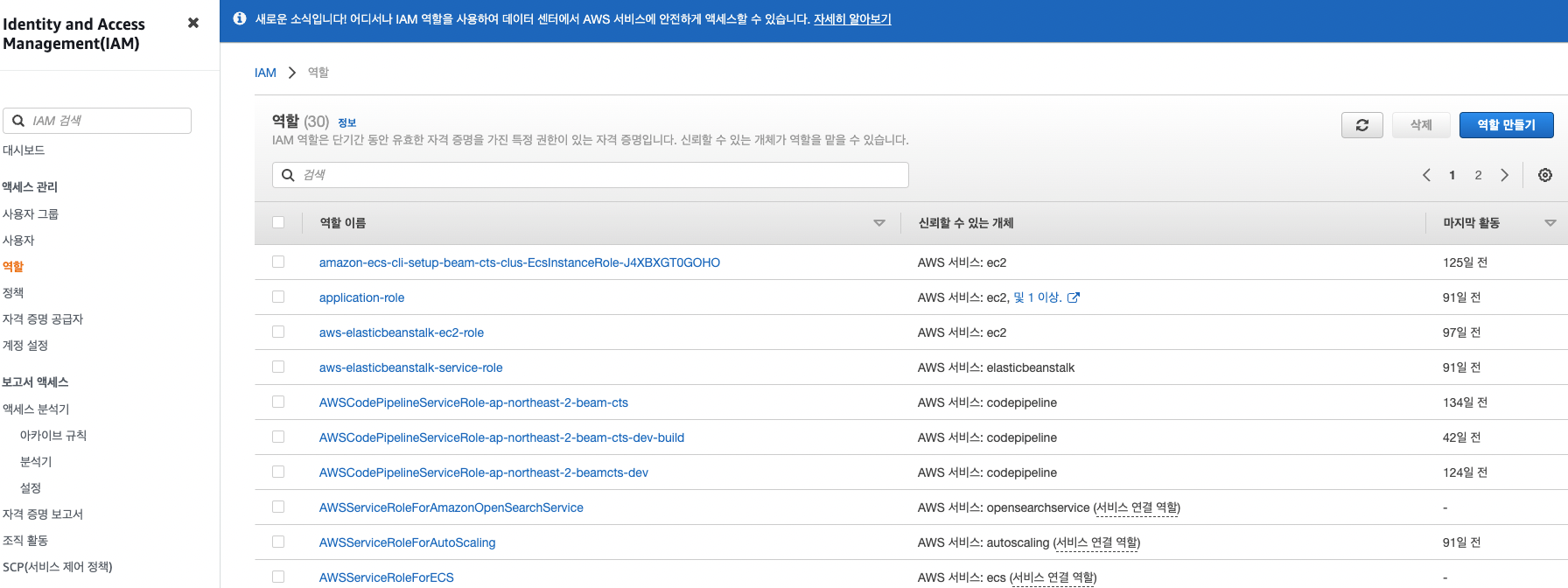Select page 1 of roles
The width and height of the screenshot is (1568, 588).
click(1452, 175)
